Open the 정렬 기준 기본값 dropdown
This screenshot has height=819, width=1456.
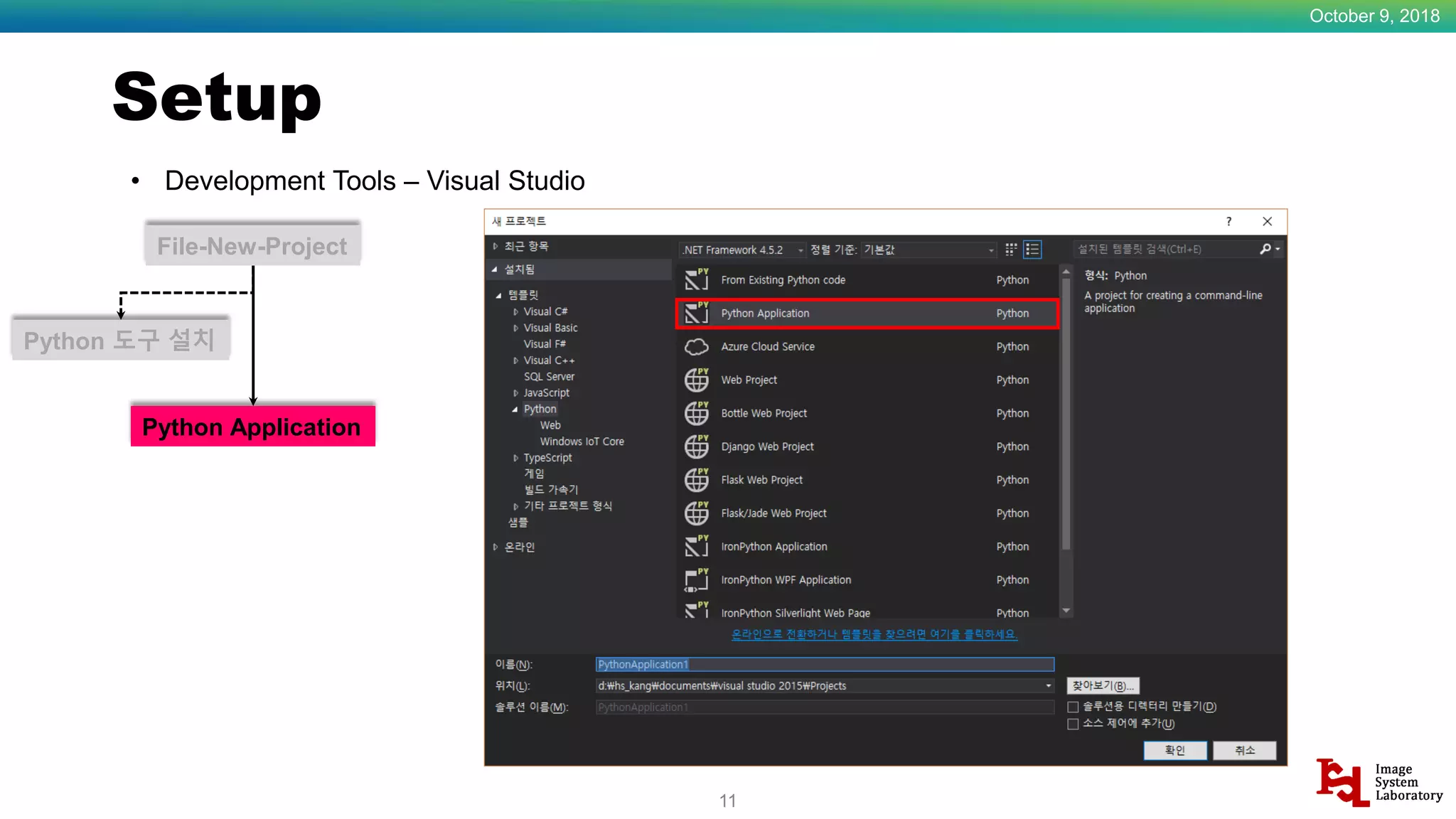pyautogui.click(x=928, y=250)
